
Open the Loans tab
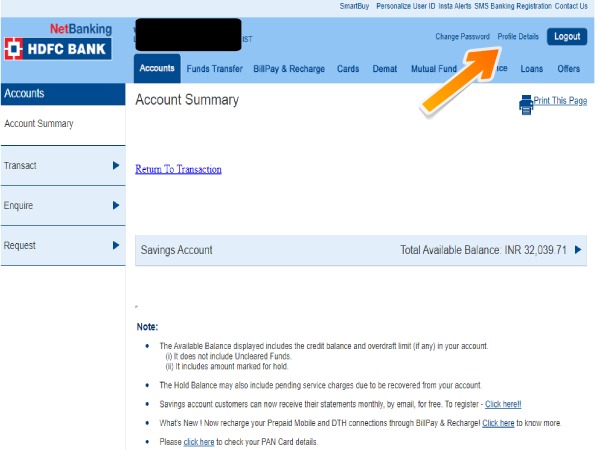tap(532, 69)
